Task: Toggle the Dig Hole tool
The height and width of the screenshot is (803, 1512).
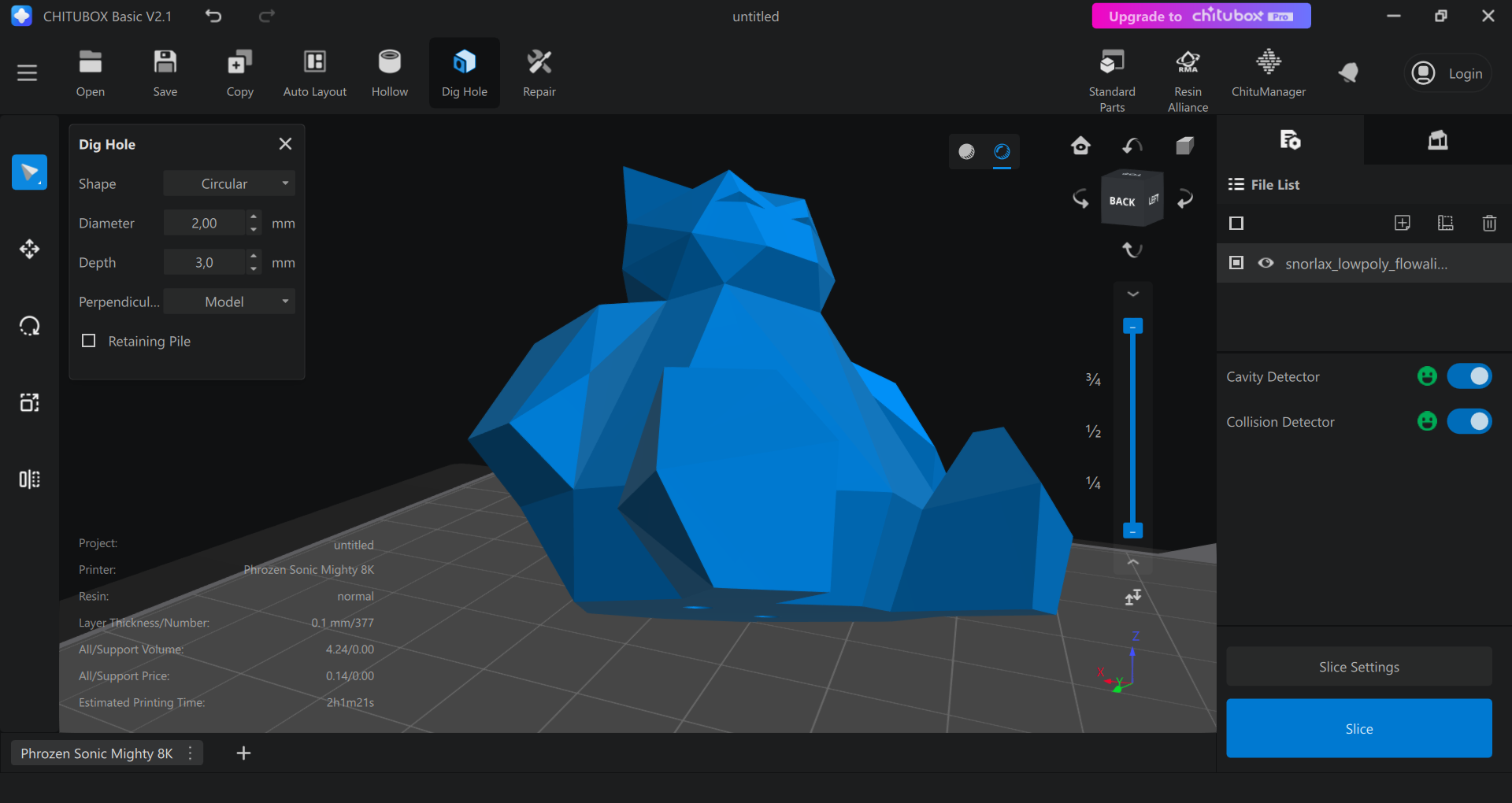Action: (465, 73)
